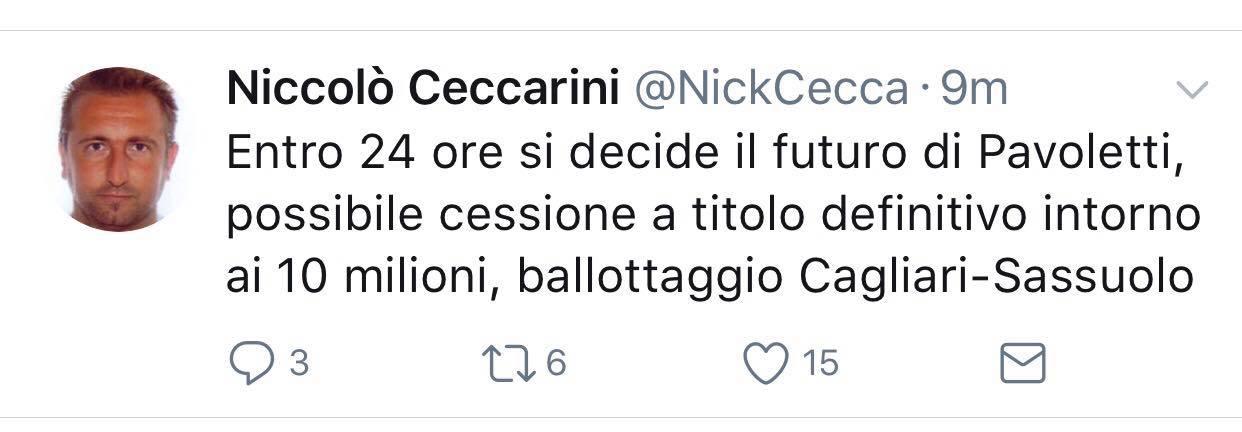
Task: Click the retweet count 6
Action: pyautogui.click(x=556, y=363)
